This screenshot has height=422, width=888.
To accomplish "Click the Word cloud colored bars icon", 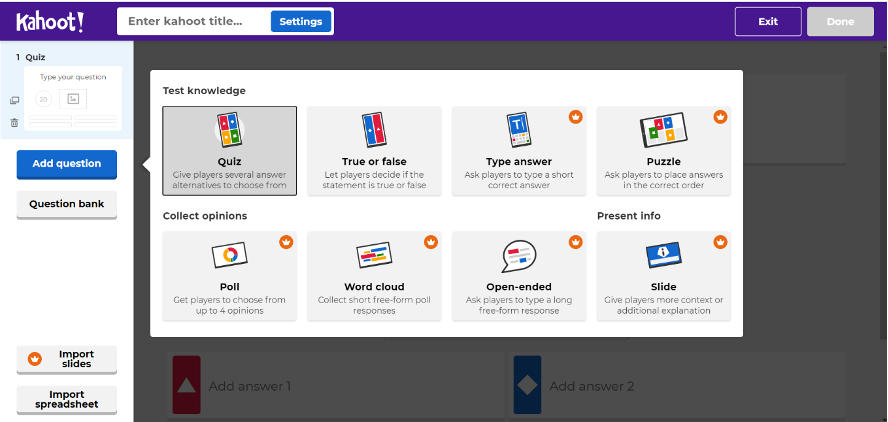I will pos(374,255).
